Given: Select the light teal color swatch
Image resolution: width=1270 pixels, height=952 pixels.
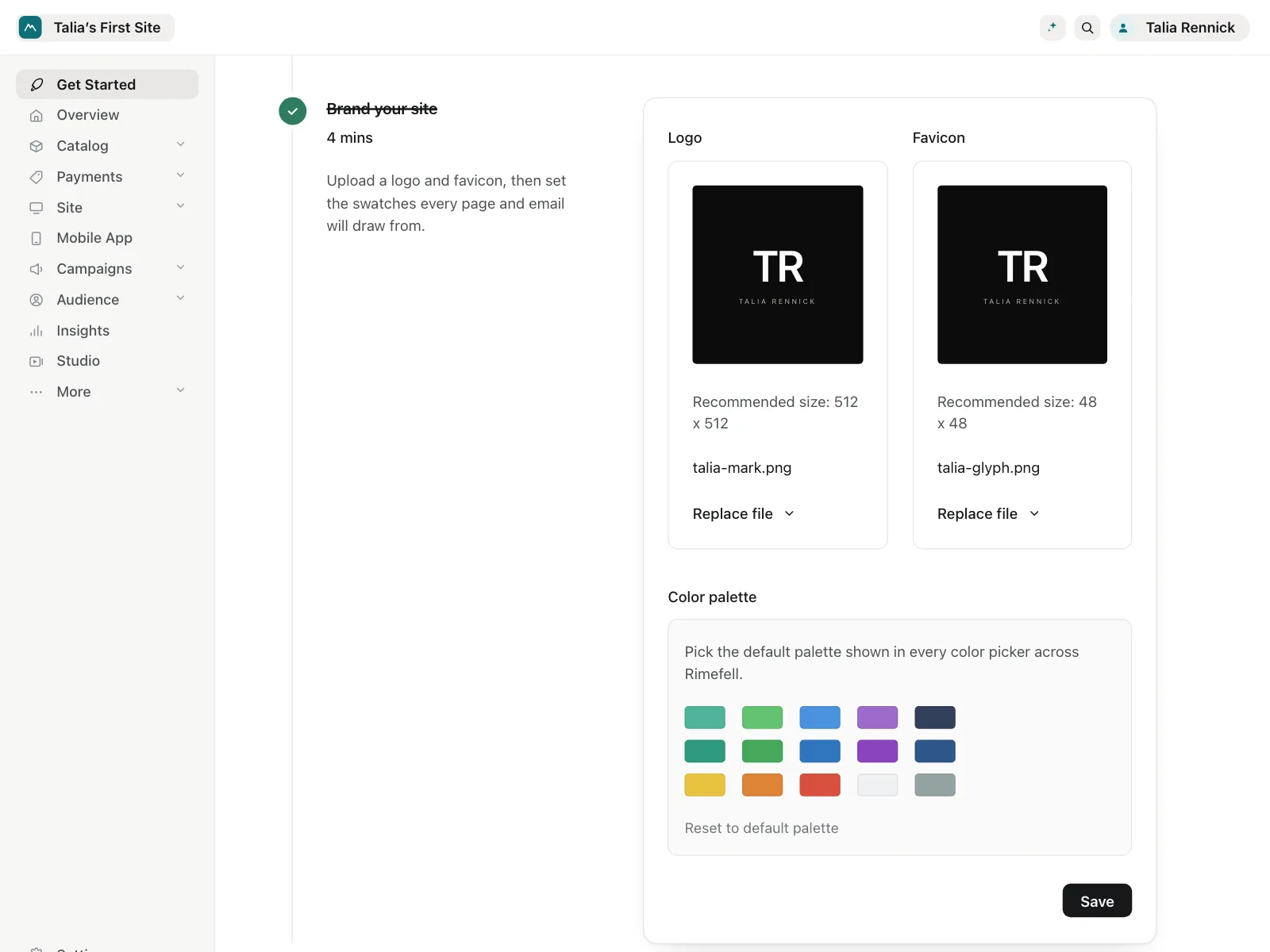Looking at the screenshot, I should coord(705,718).
